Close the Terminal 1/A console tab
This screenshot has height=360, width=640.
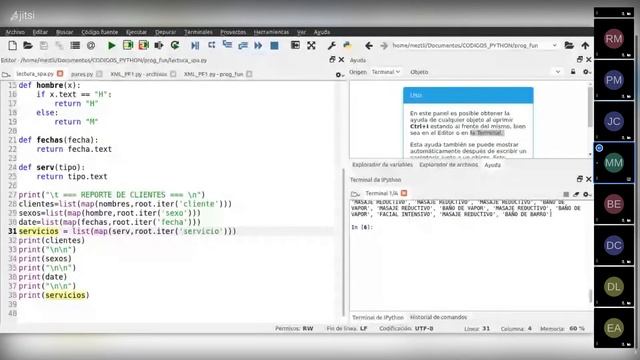pyautogui.click(x=404, y=193)
